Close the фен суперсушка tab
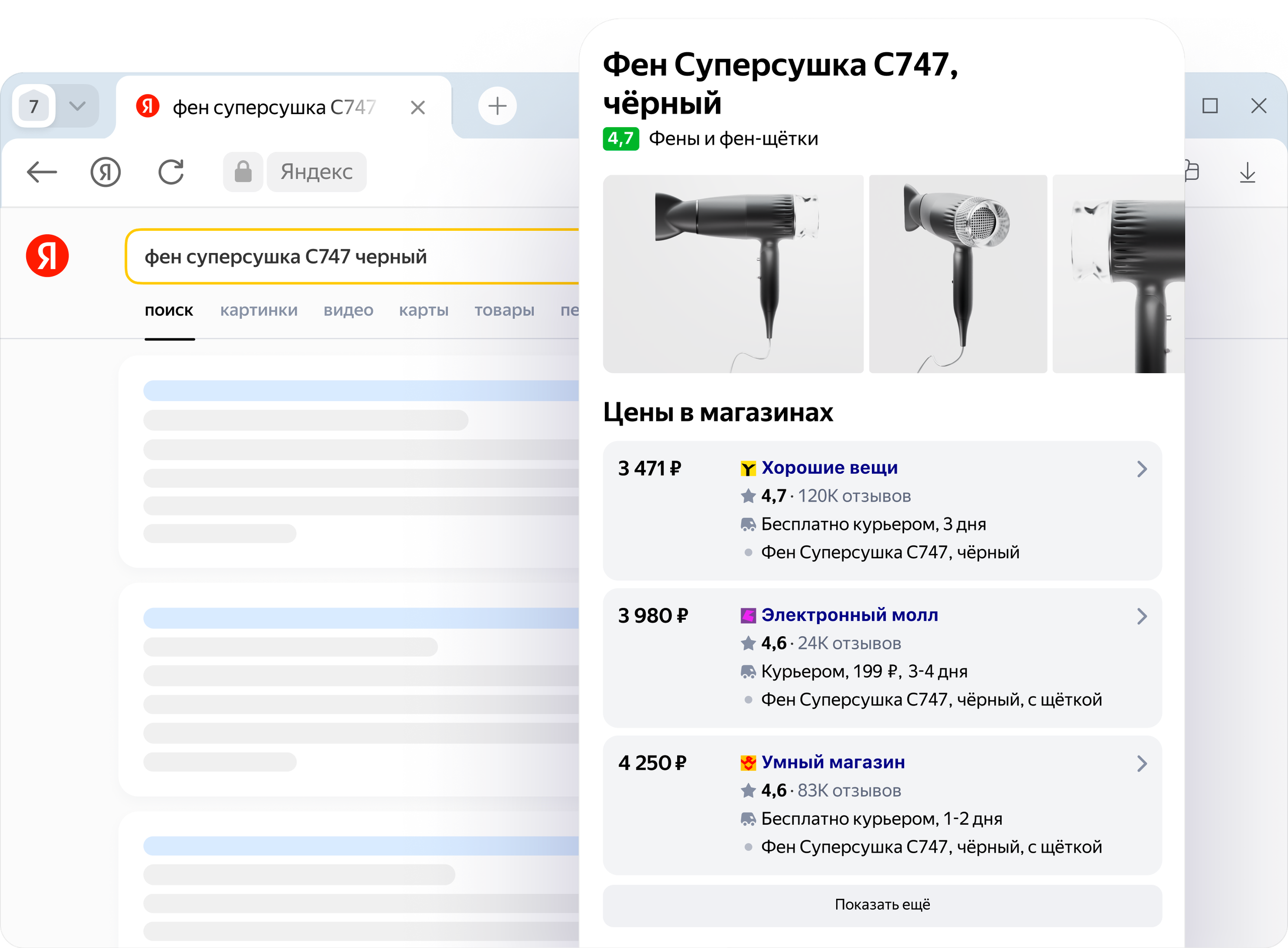Screen dimensions: 1288x948 pos(418,107)
